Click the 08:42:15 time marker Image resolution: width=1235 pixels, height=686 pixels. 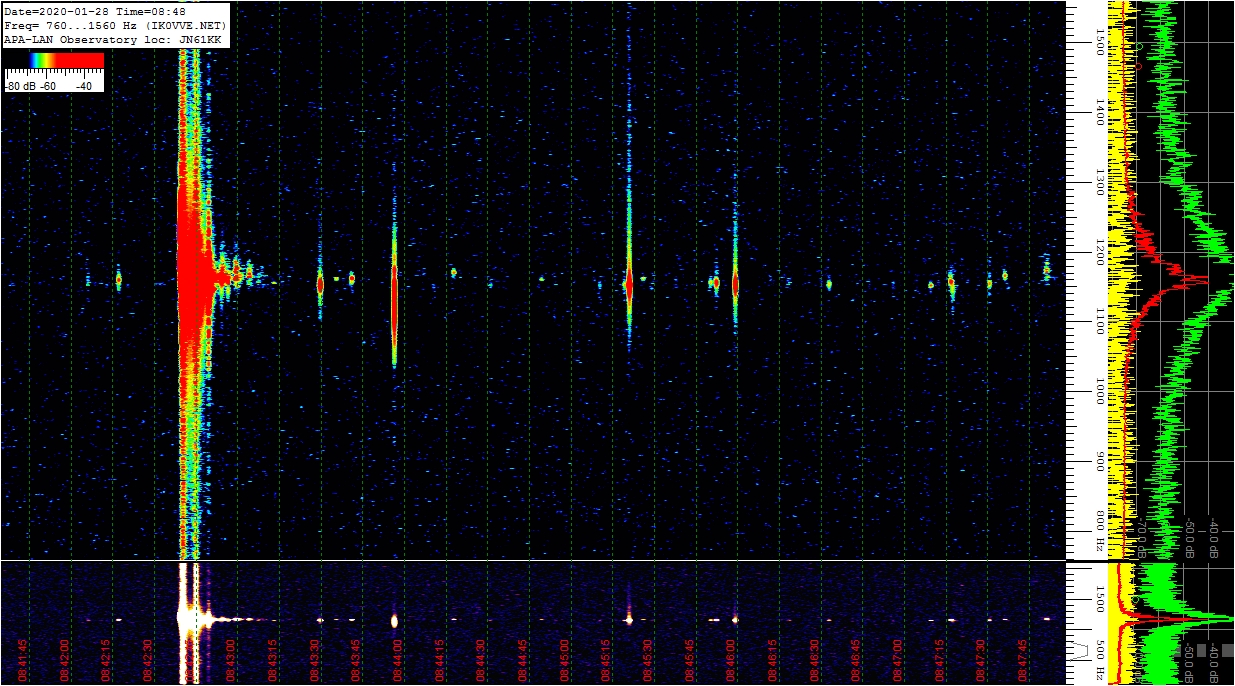pyautogui.click(x=105, y=660)
